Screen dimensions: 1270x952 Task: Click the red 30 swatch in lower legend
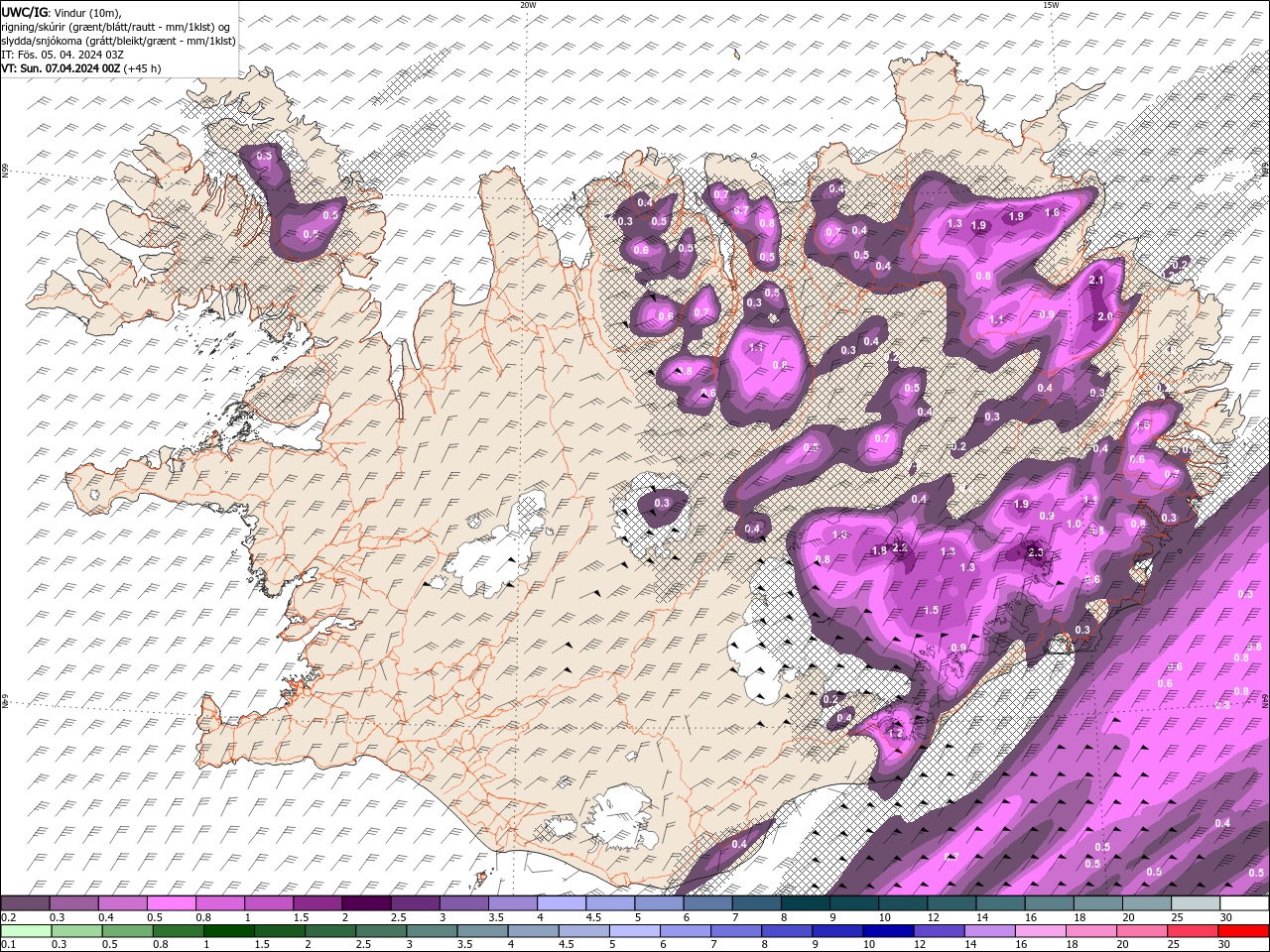1242,931
